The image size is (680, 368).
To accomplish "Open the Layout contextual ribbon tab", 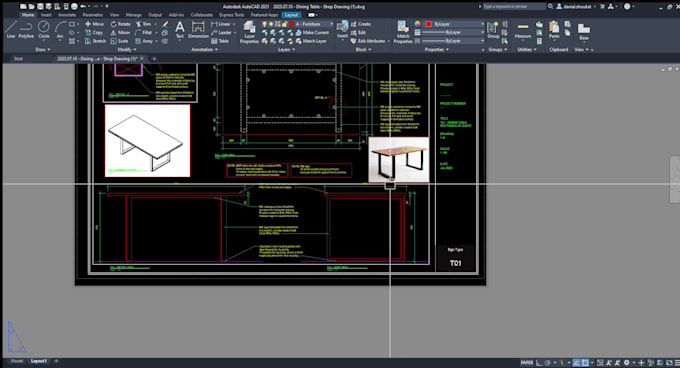I will 291,15.
